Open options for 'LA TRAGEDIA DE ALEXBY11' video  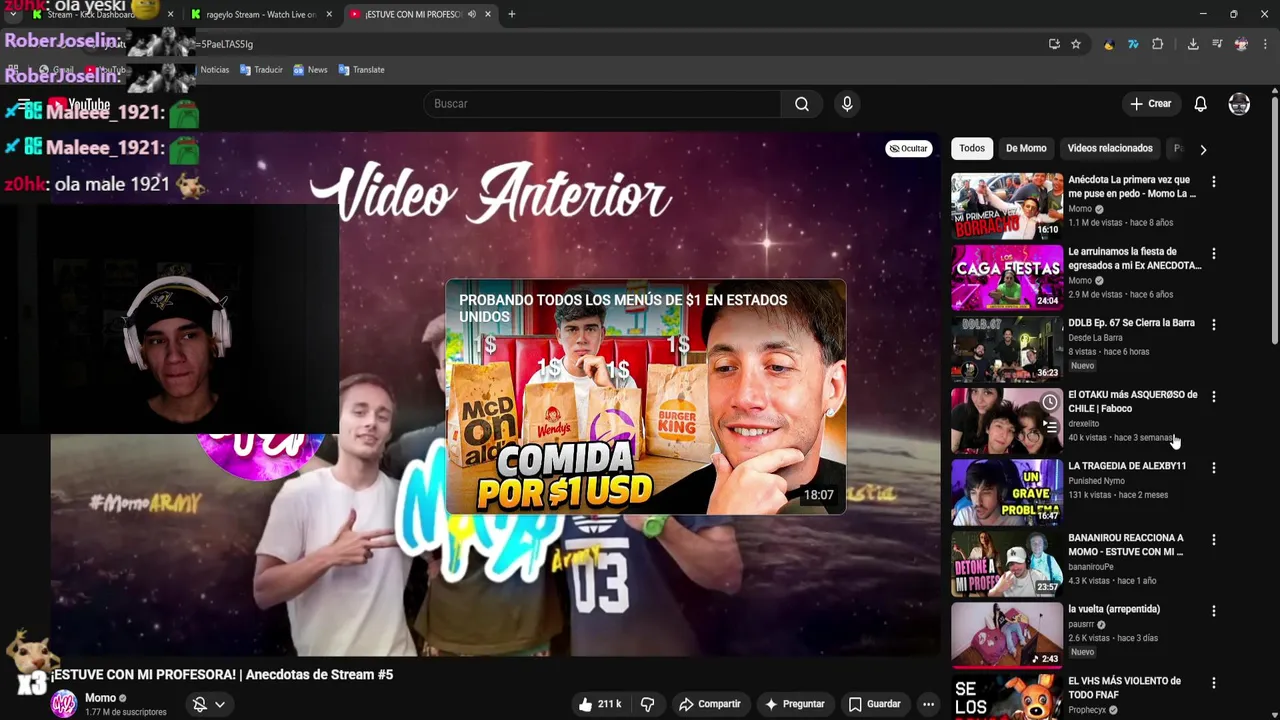tap(1213, 468)
